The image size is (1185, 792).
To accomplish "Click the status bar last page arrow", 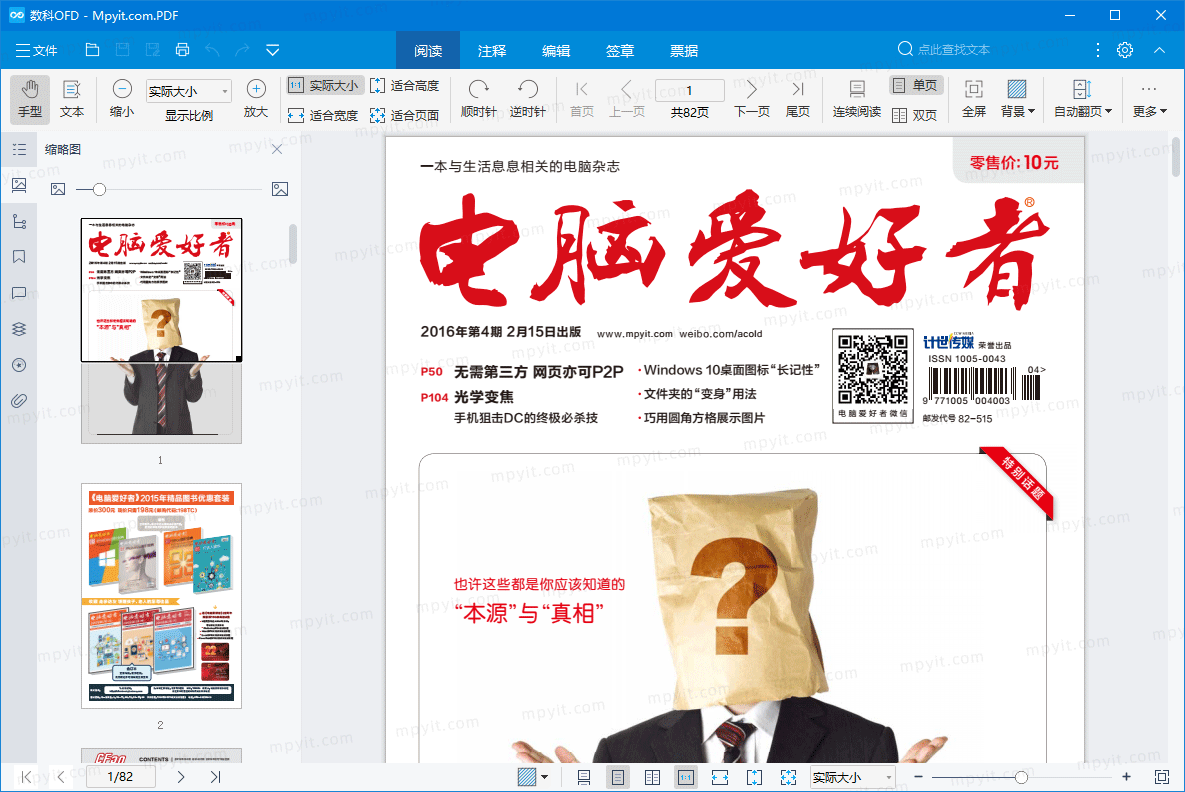I will click(x=215, y=777).
